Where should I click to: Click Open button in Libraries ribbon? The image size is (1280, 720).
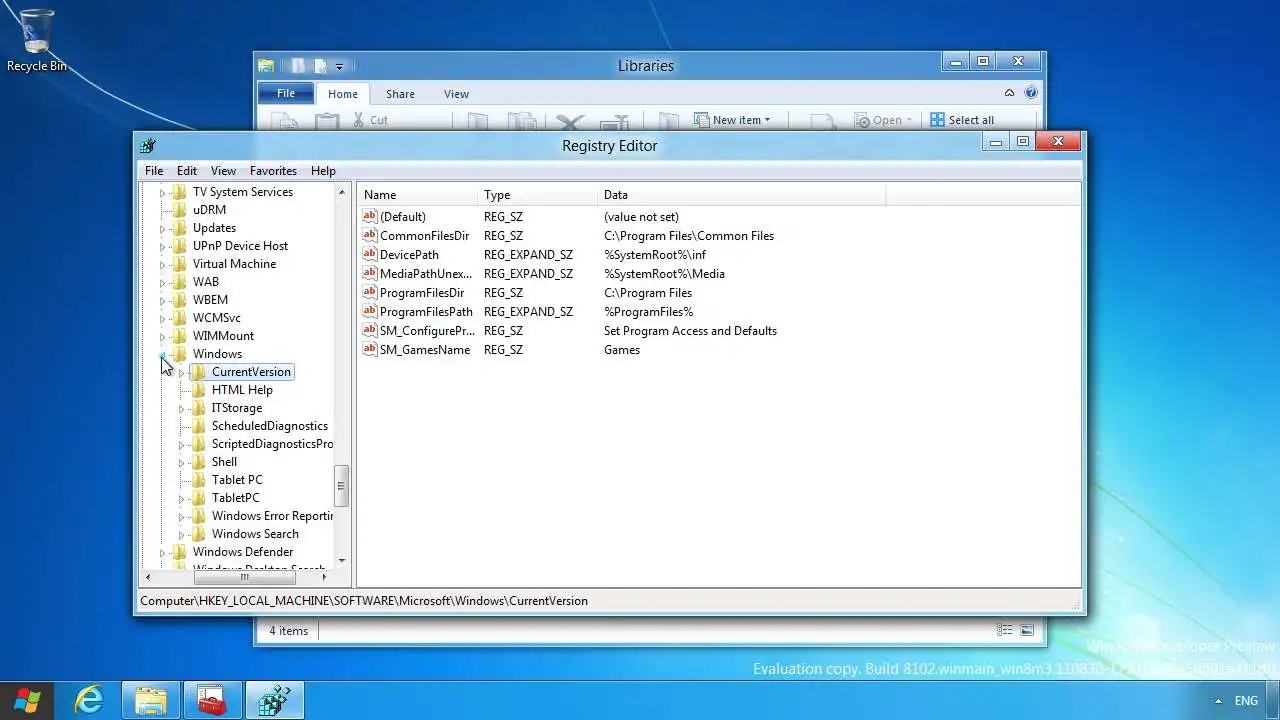(884, 120)
